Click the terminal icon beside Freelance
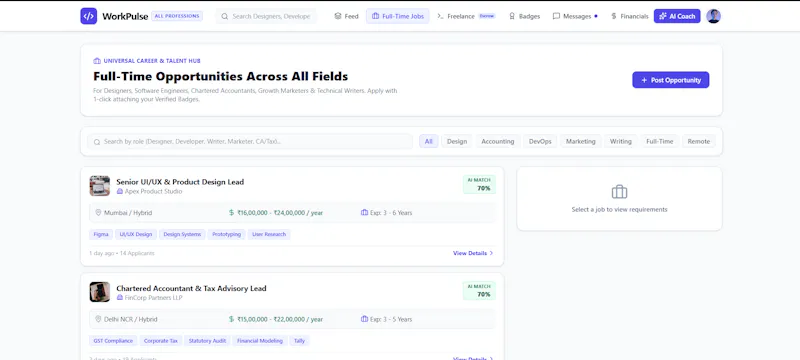This screenshot has width=800, height=360. pyautogui.click(x=440, y=16)
